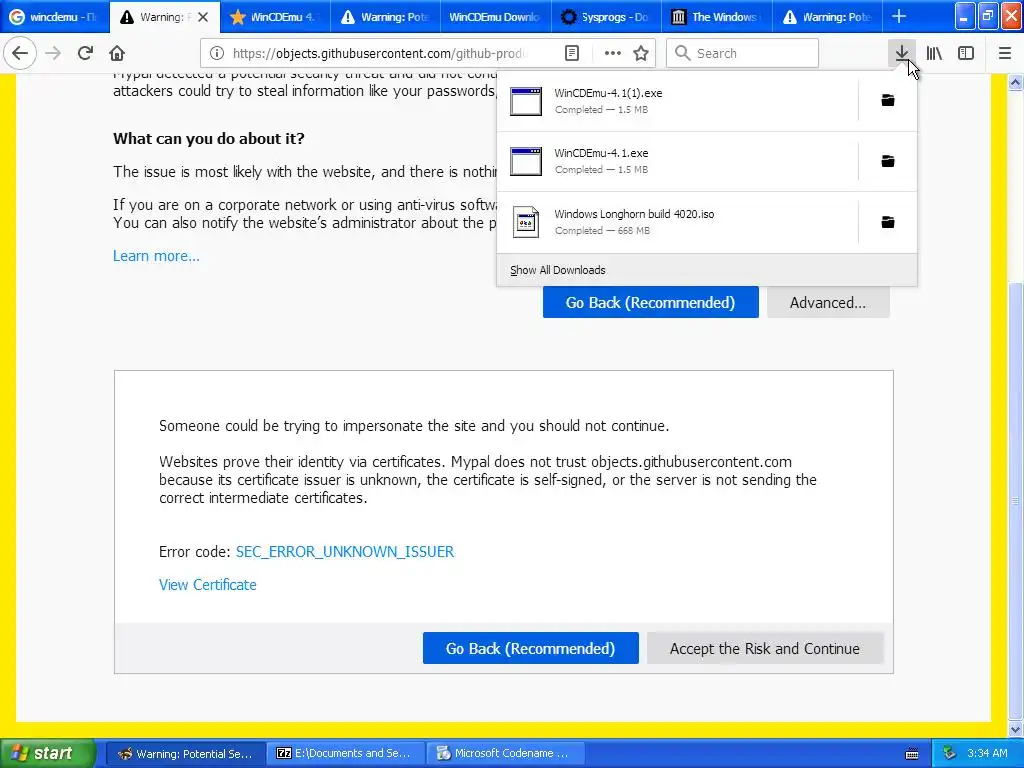This screenshot has height=768, width=1024.
Task: Switch to the Sysprogs tab
Action: [606, 17]
